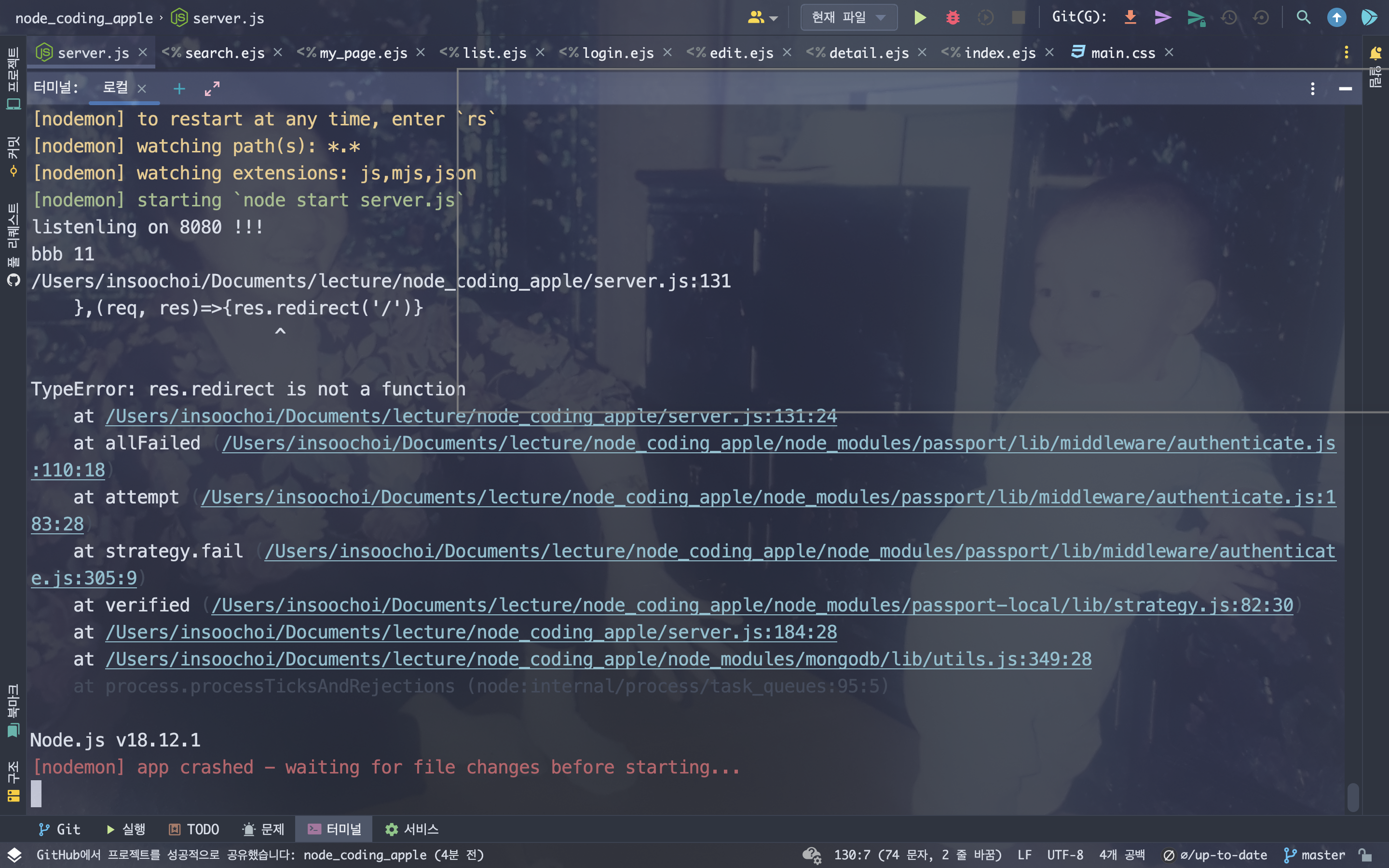This screenshot has width=1389, height=868.
Task: Change file encoding UTF-8 in status bar
Action: [1065, 855]
